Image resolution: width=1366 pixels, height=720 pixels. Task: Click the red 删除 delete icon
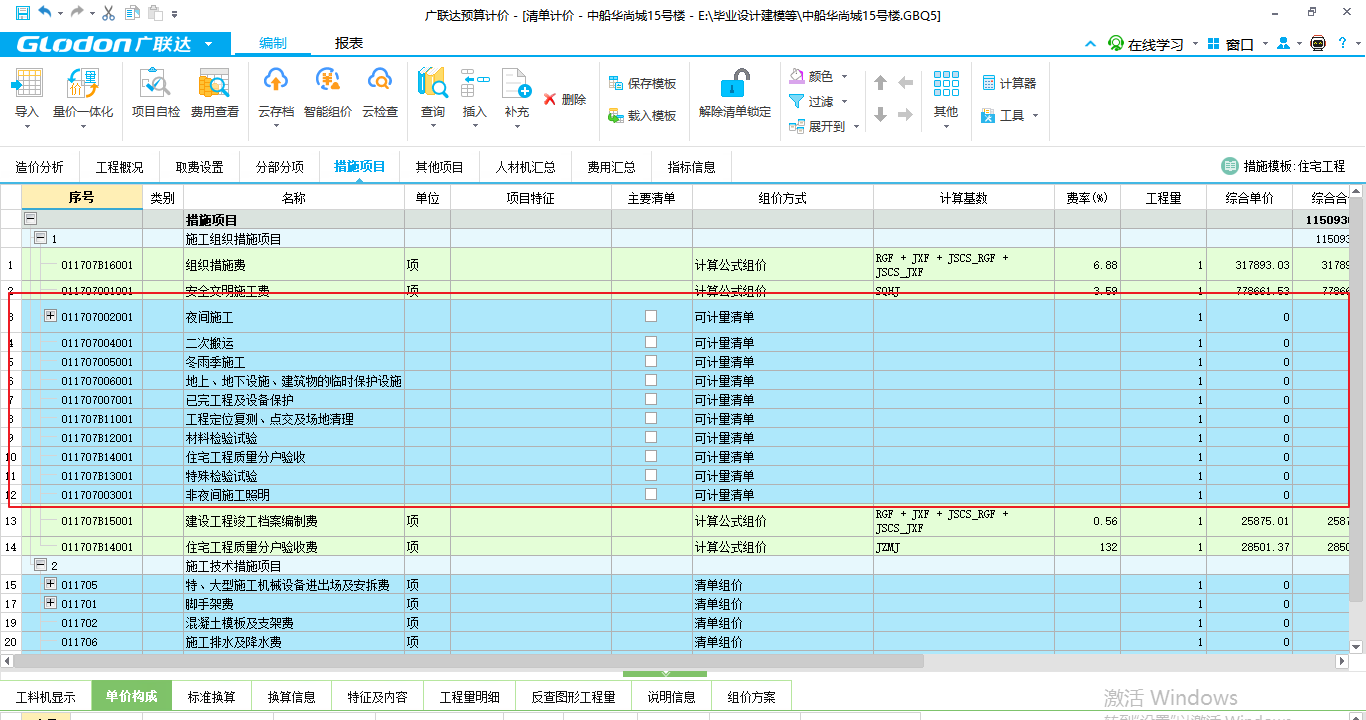tap(550, 99)
